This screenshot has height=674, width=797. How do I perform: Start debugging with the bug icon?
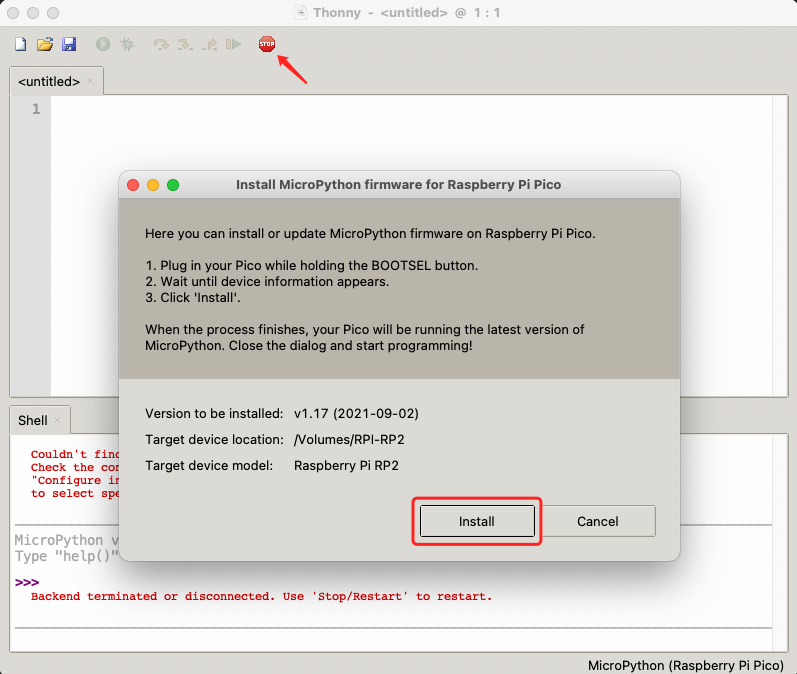tap(128, 44)
